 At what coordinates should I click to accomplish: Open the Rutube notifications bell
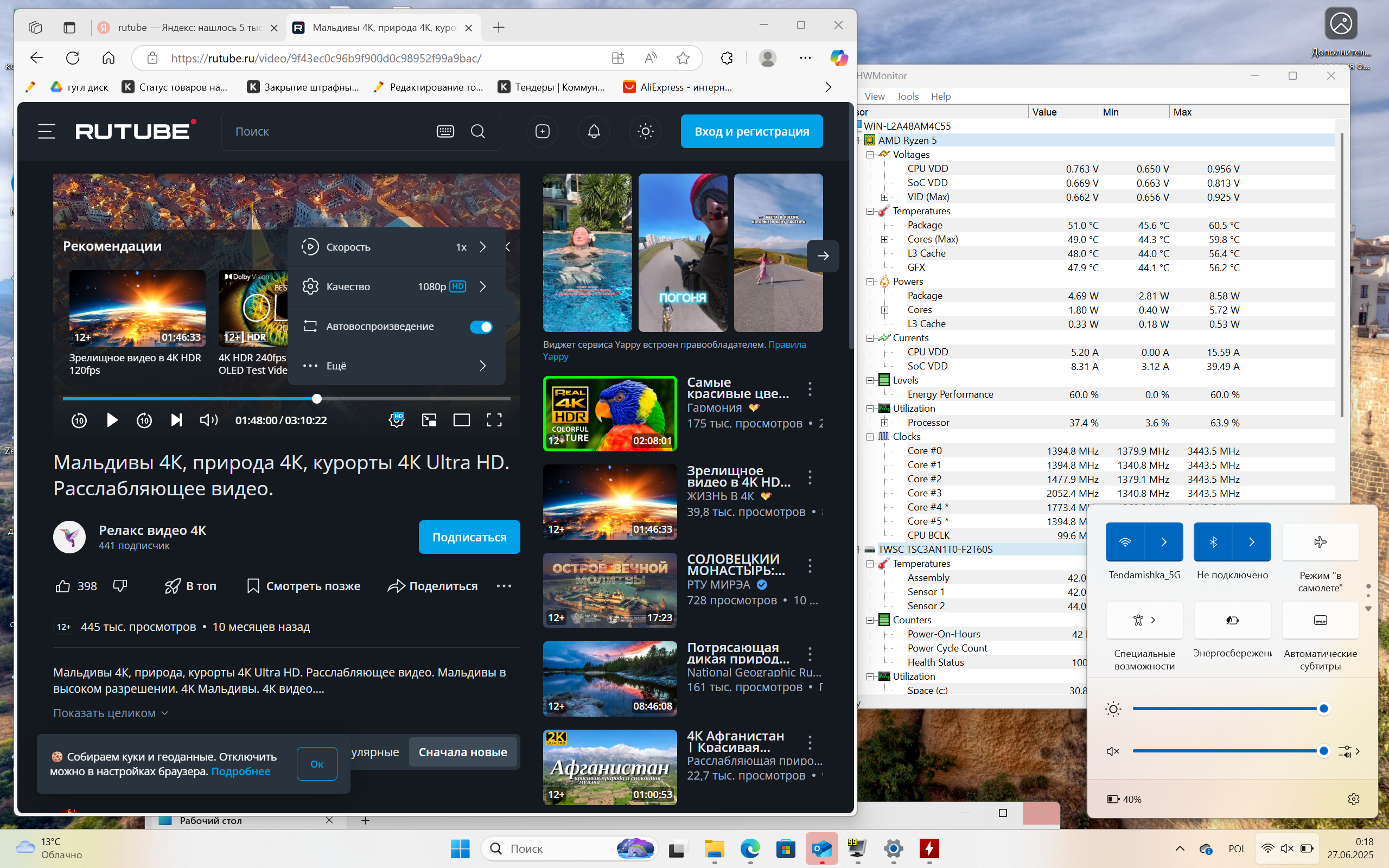pos(594,131)
